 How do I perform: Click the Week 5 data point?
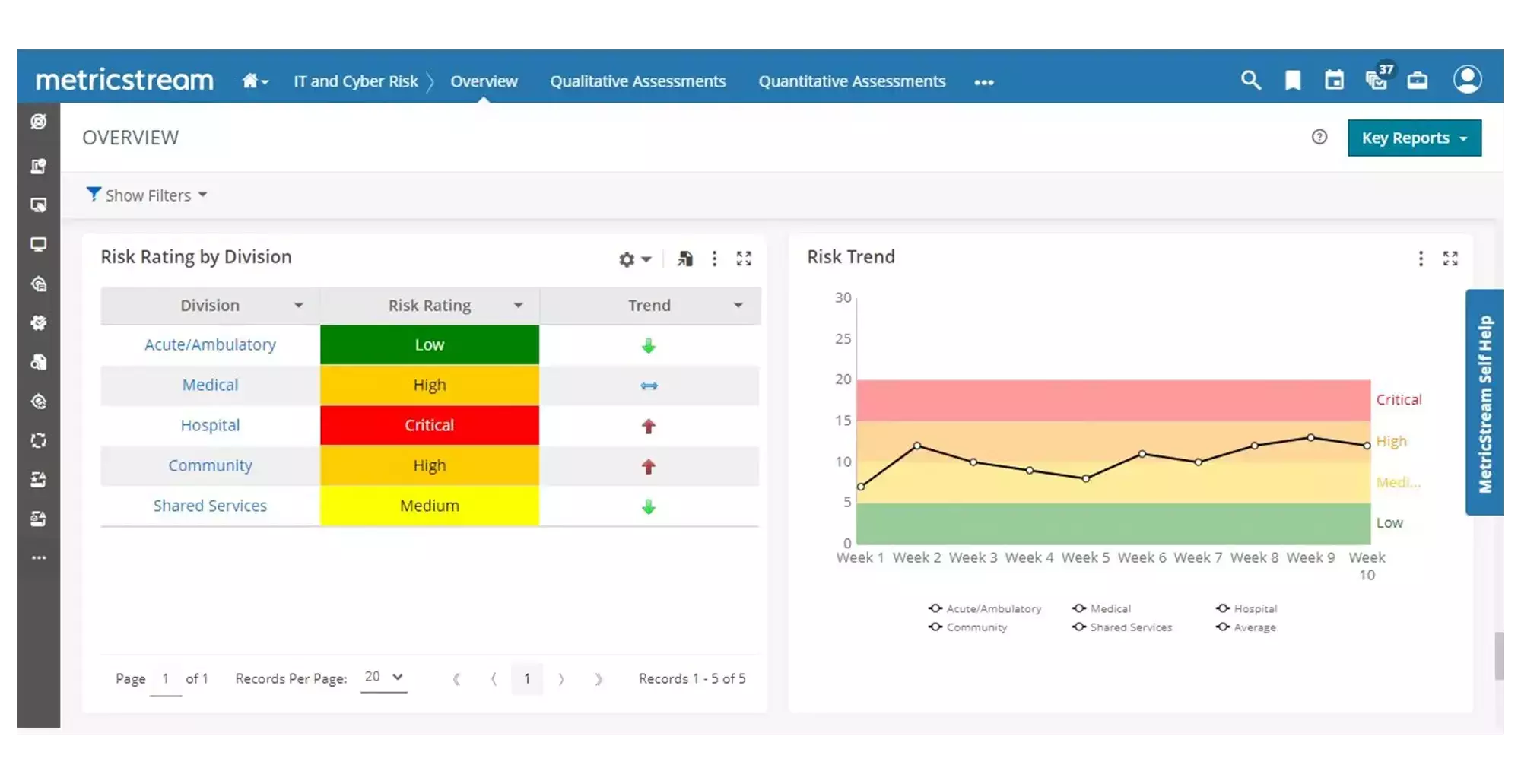1086,479
